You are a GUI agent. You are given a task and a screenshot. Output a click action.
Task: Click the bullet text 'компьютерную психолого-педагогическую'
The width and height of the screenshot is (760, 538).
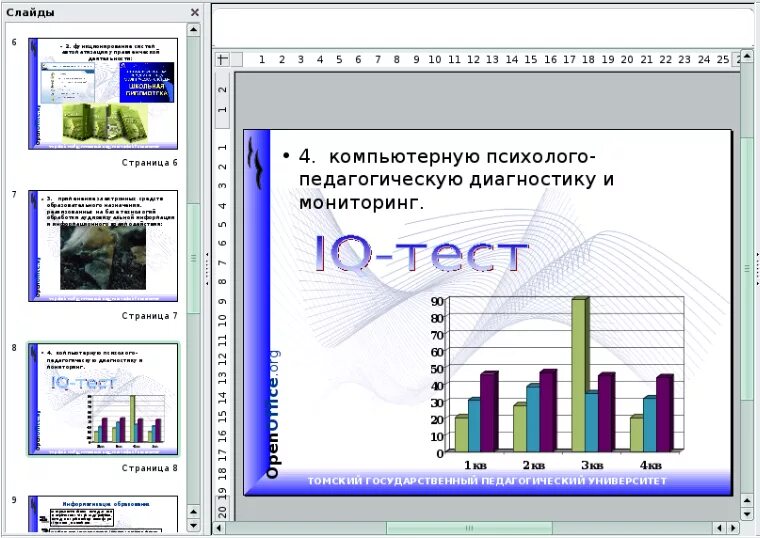point(447,168)
